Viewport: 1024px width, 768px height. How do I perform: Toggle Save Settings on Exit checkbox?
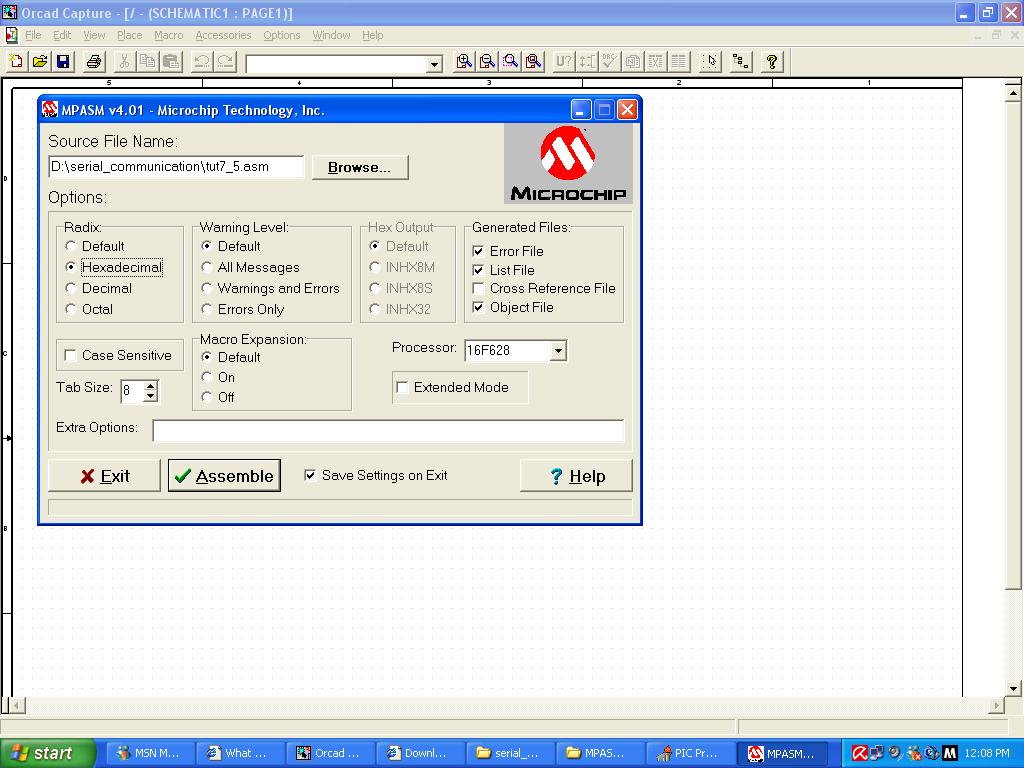(310, 475)
